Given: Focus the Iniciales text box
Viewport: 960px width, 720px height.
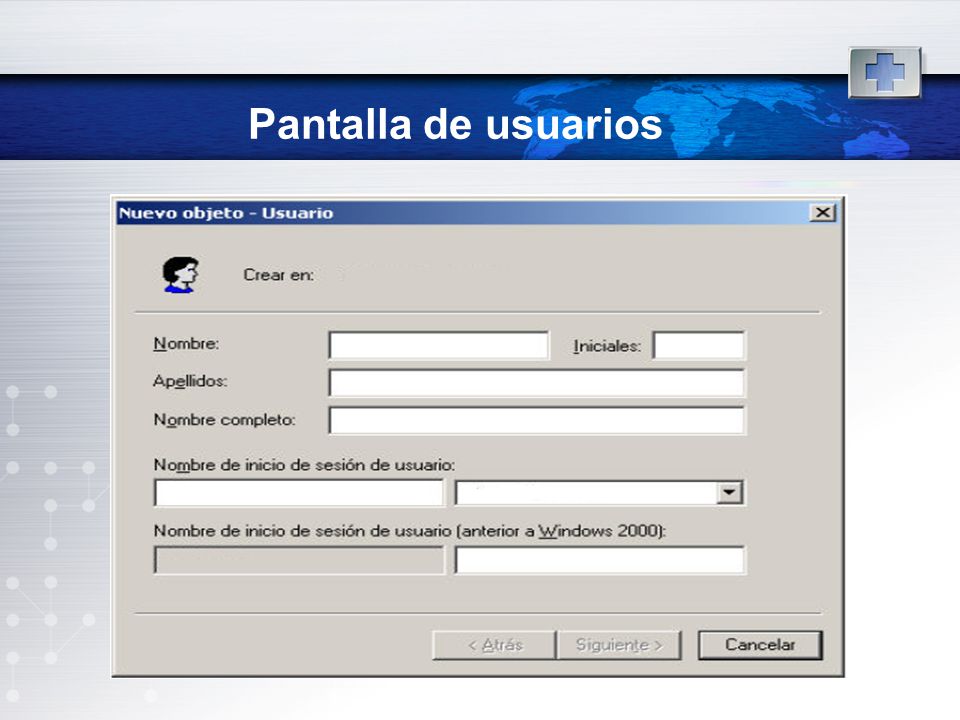Looking at the screenshot, I should click(x=699, y=345).
